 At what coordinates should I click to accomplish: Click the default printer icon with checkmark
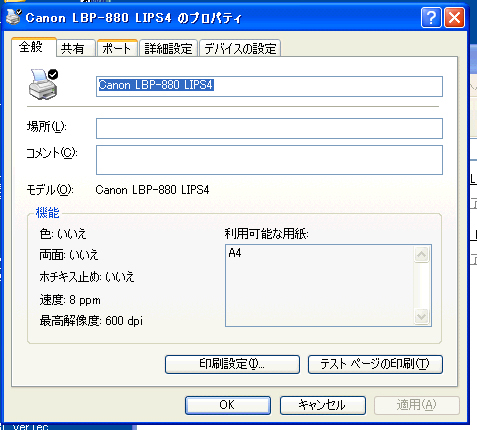point(43,84)
